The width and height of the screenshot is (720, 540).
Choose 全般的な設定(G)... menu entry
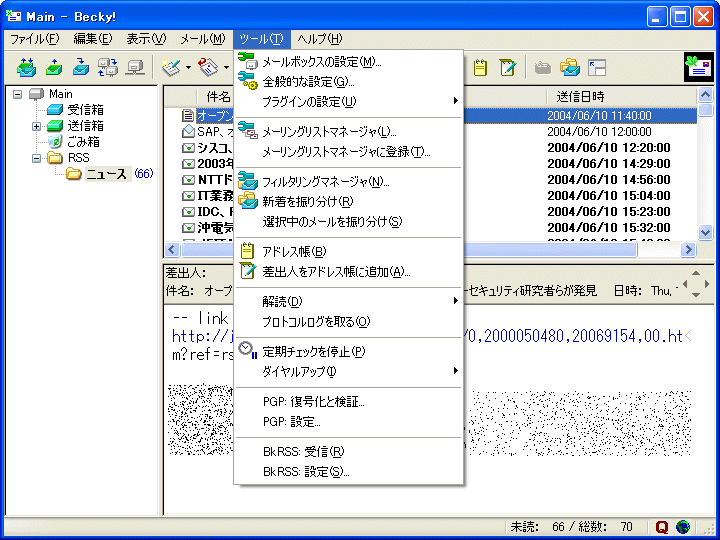(x=349, y=82)
